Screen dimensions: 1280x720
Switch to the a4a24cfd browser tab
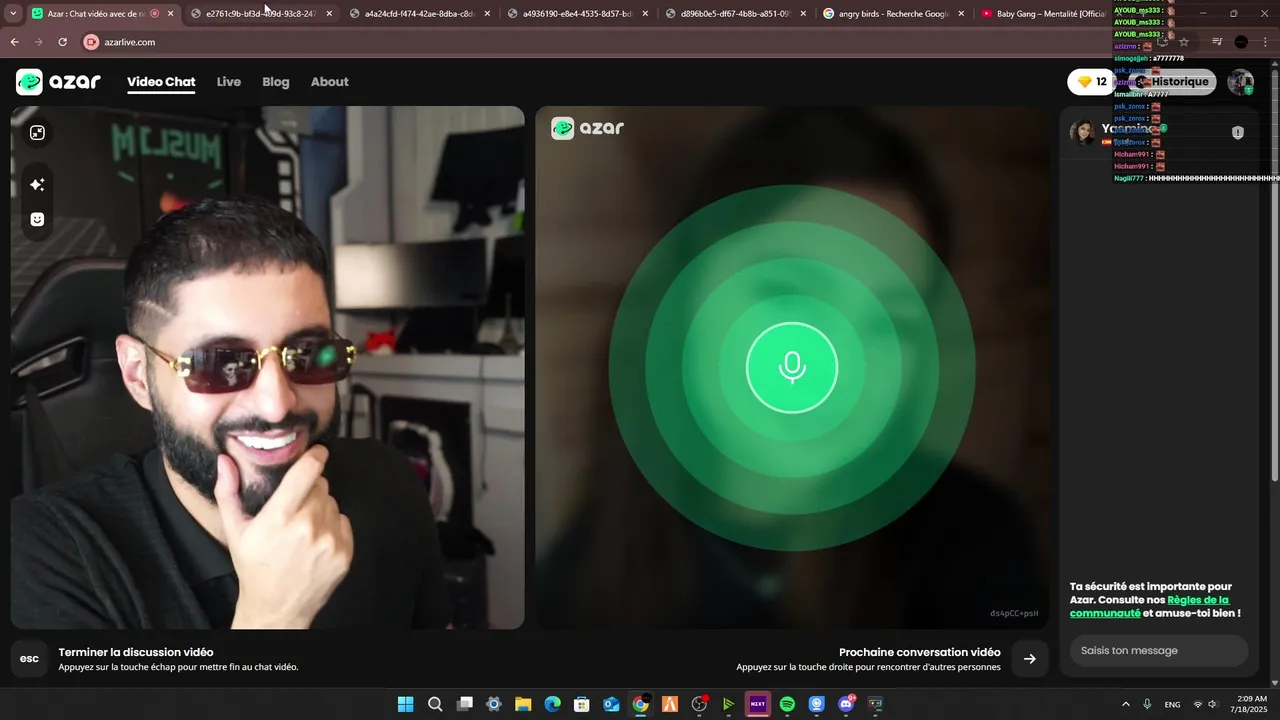[418, 14]
